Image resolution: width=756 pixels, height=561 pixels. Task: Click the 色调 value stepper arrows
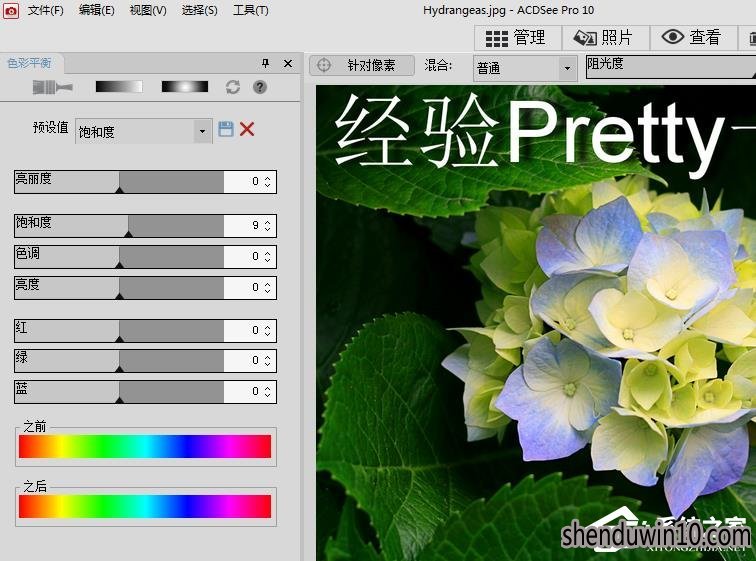pos(268,256)
